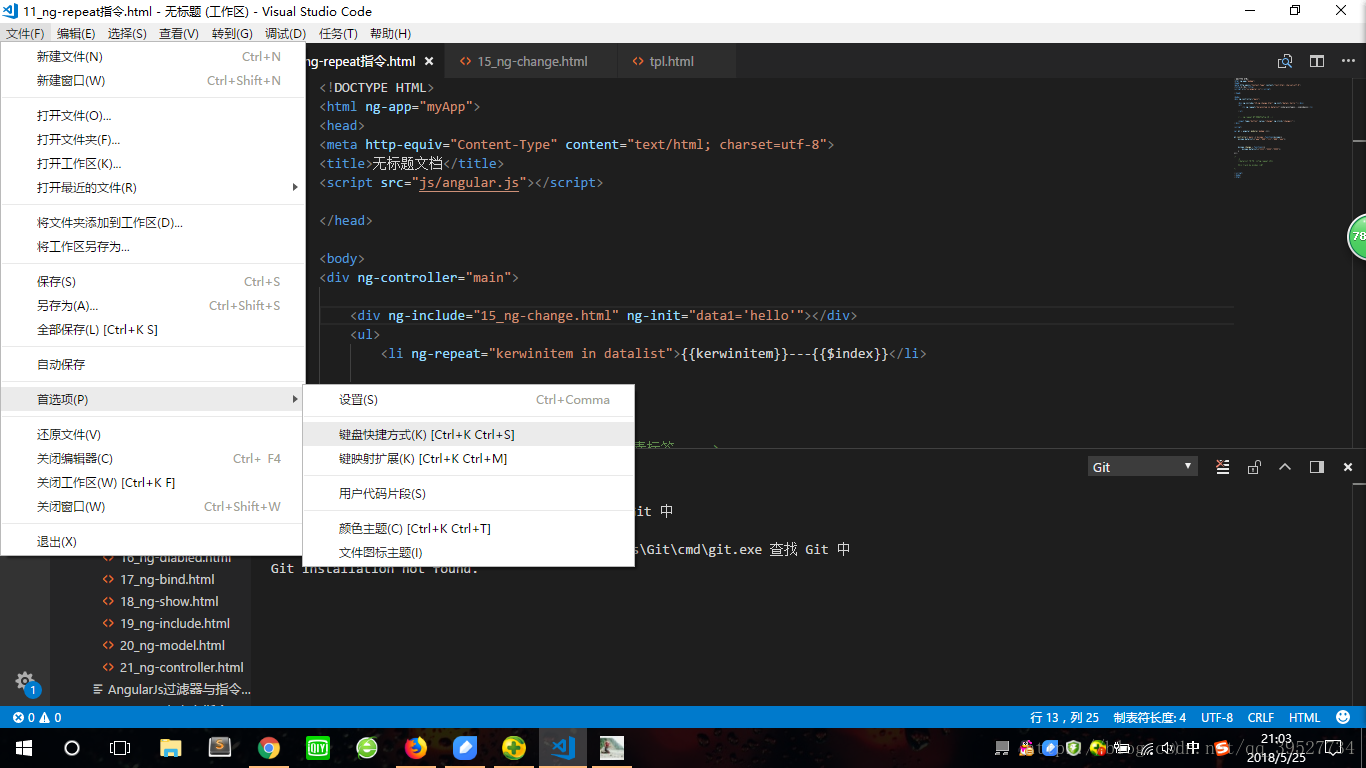Change language mode HTML in status bar
This screenshot has width=1366, height=768.
coord(1305,717)
